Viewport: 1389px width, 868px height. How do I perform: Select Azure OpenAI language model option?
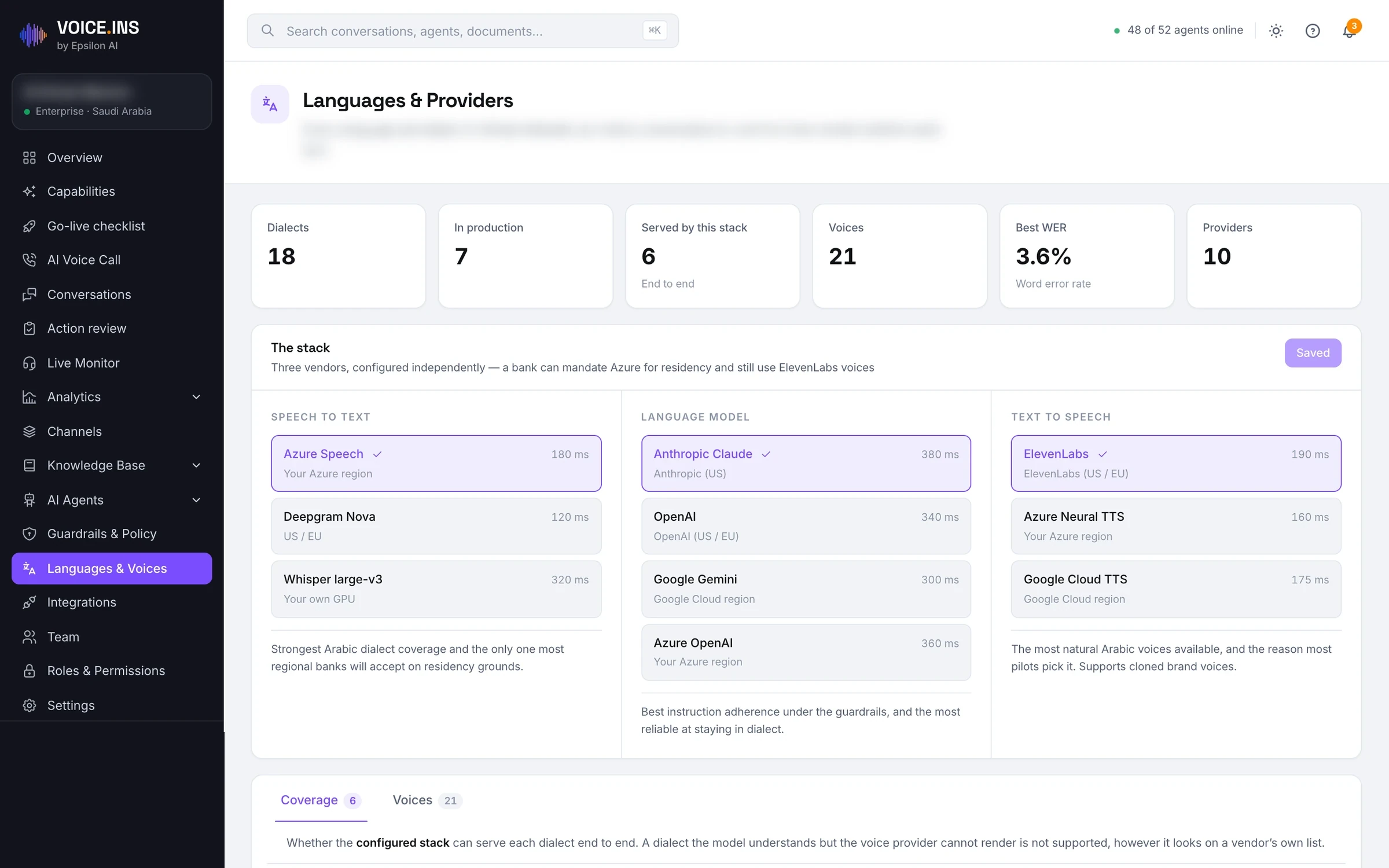pos(806,652)
